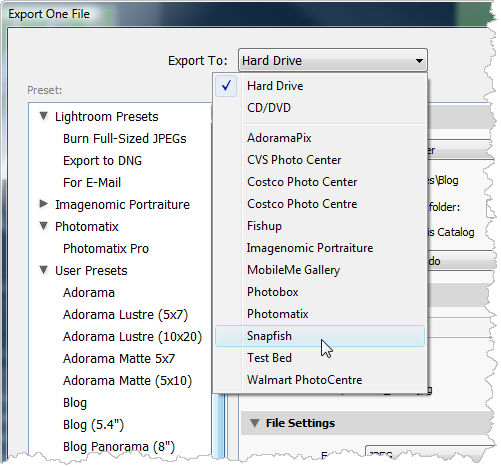Choose the Export to DNG preset
Viewport: 501px width, 467px height.
[102, 161]
